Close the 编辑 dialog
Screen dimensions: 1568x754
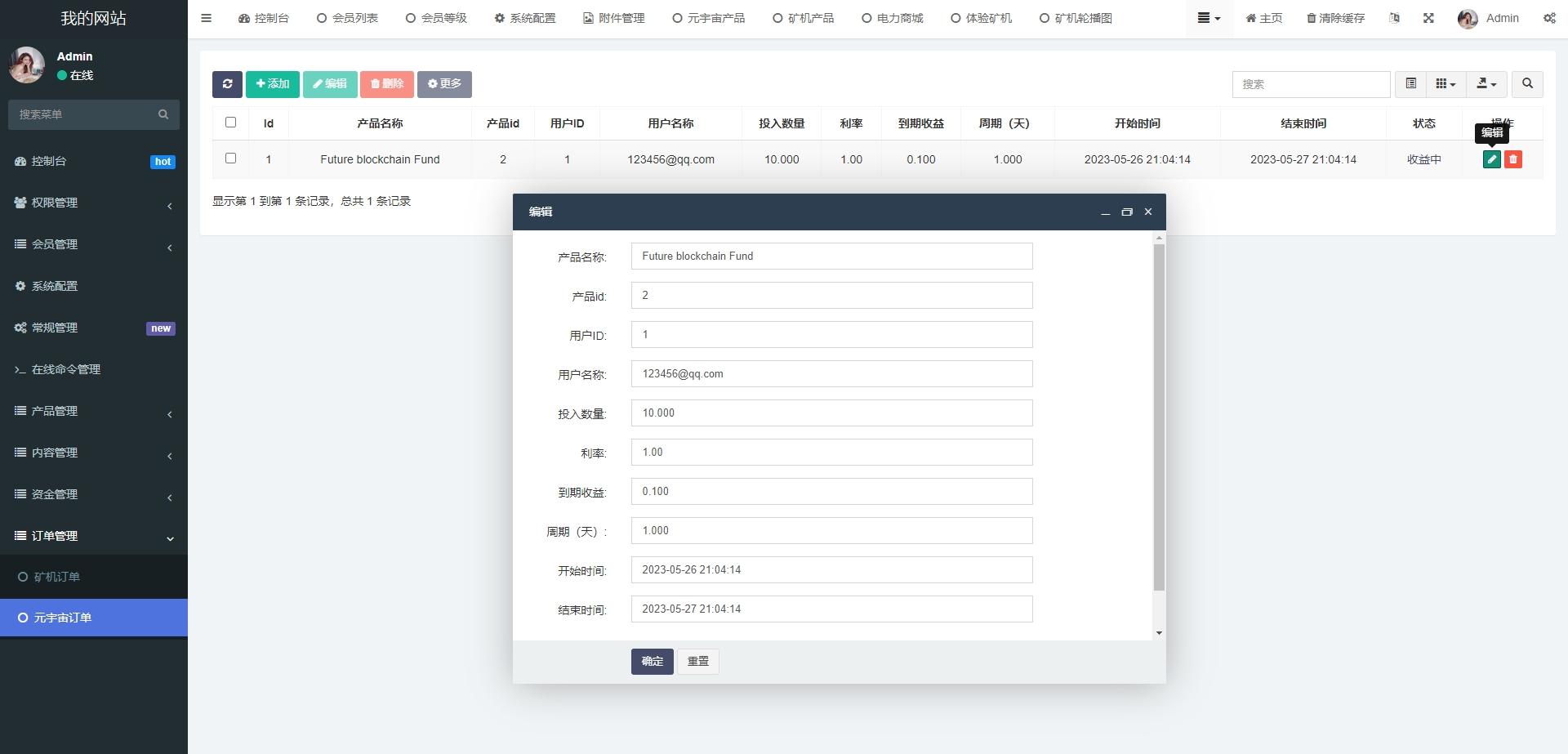[1148, 212]
